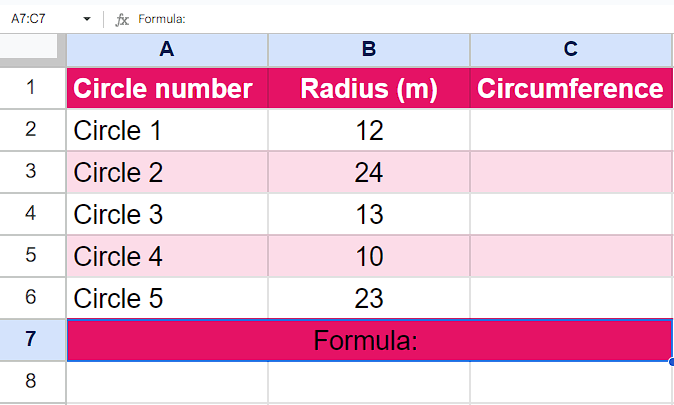674x405 pixels.
Task: Click the Radius (m) header cell
Action: point(369,88)
